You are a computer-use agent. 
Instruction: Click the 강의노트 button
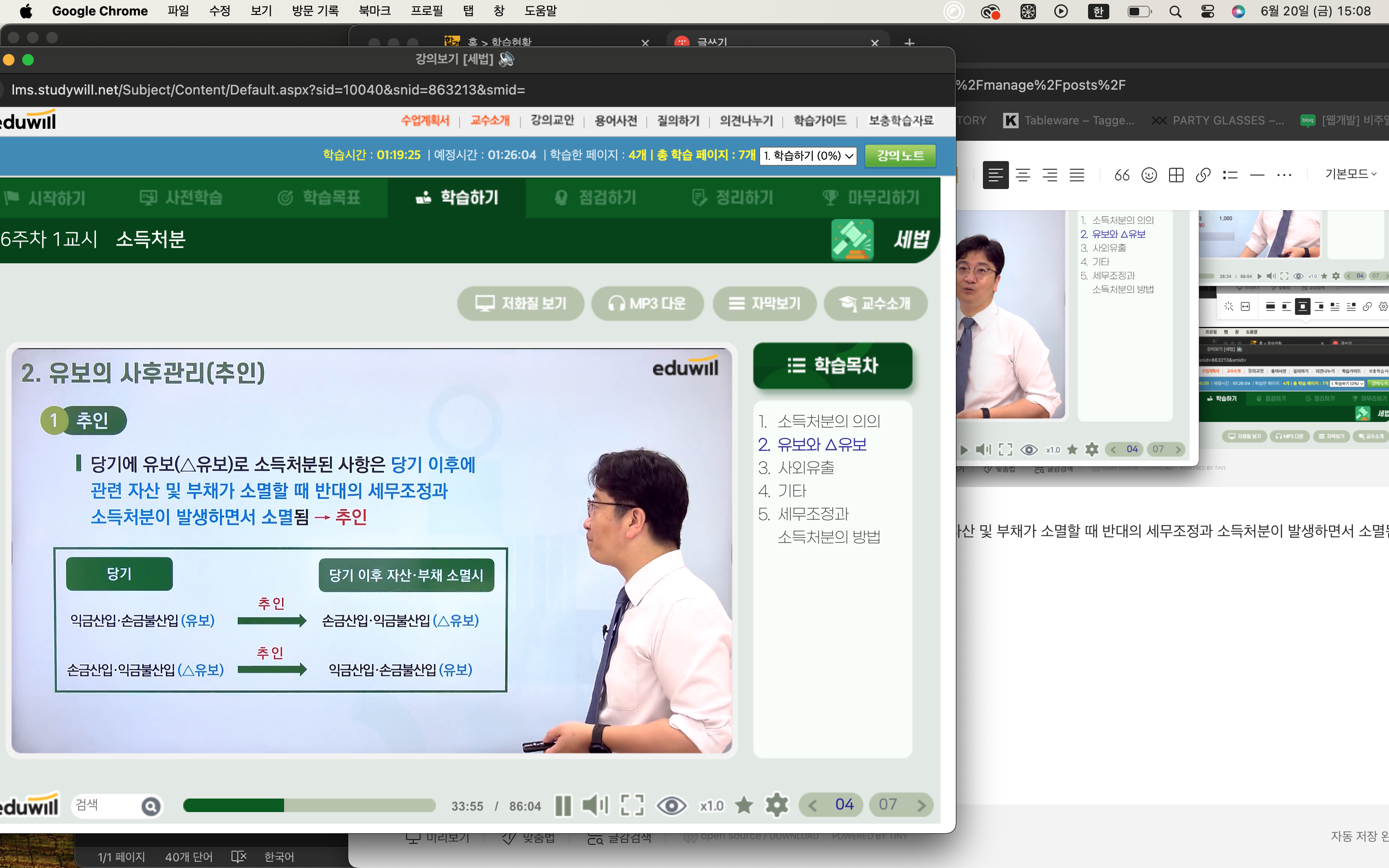click(x=900, y=156)
